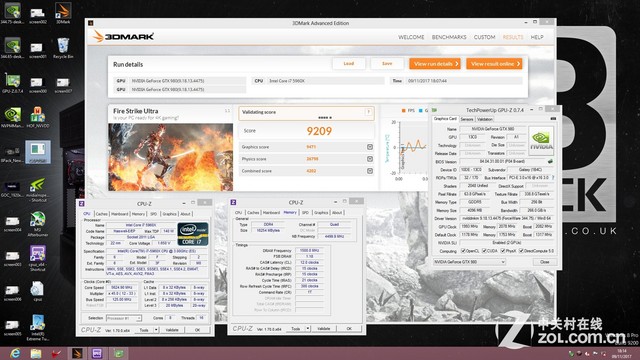Open Mainboard tab in CPU-Z CPU window
This screenshot has height=360, width=640.
[x=120, y=214]
